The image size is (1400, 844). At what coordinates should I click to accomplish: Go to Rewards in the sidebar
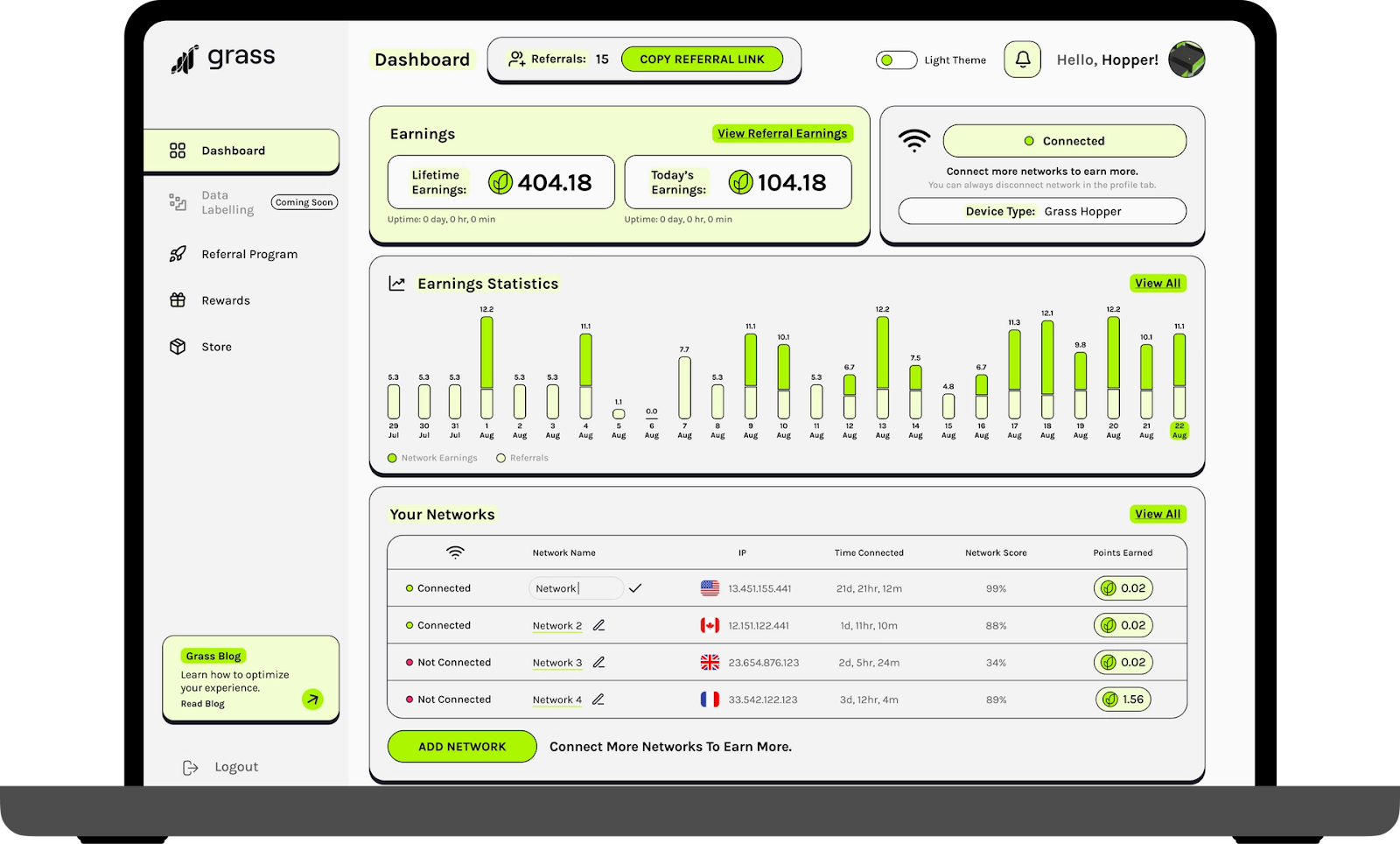coord(225,300)
